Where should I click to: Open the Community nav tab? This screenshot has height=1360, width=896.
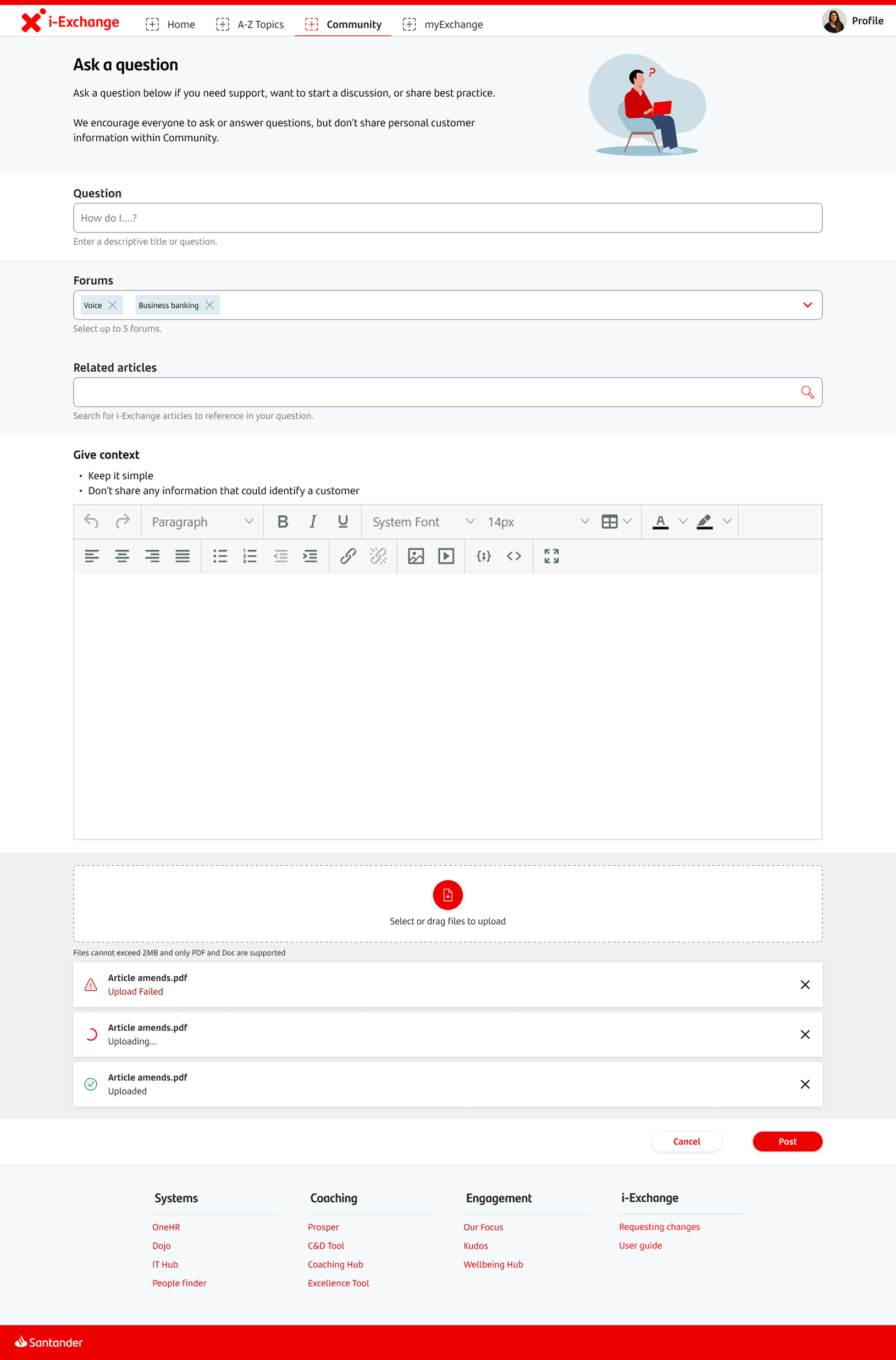(343, 24)
